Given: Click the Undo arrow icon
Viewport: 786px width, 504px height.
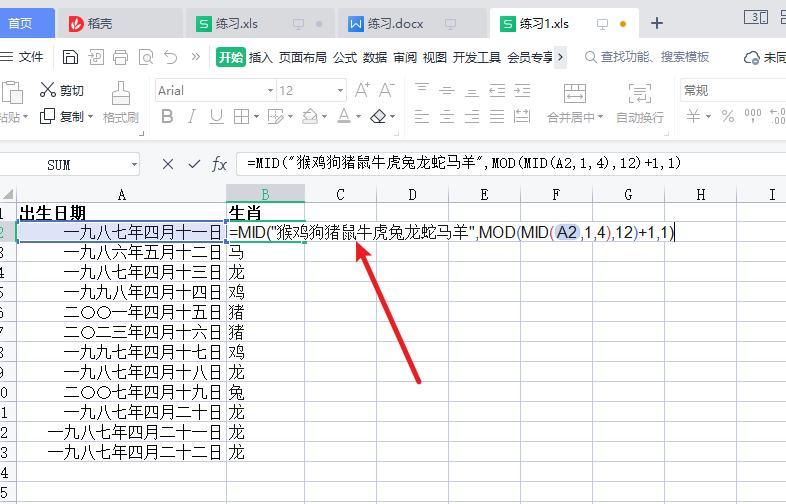Looking at the screenshot, I should click(x=171, y=57).
